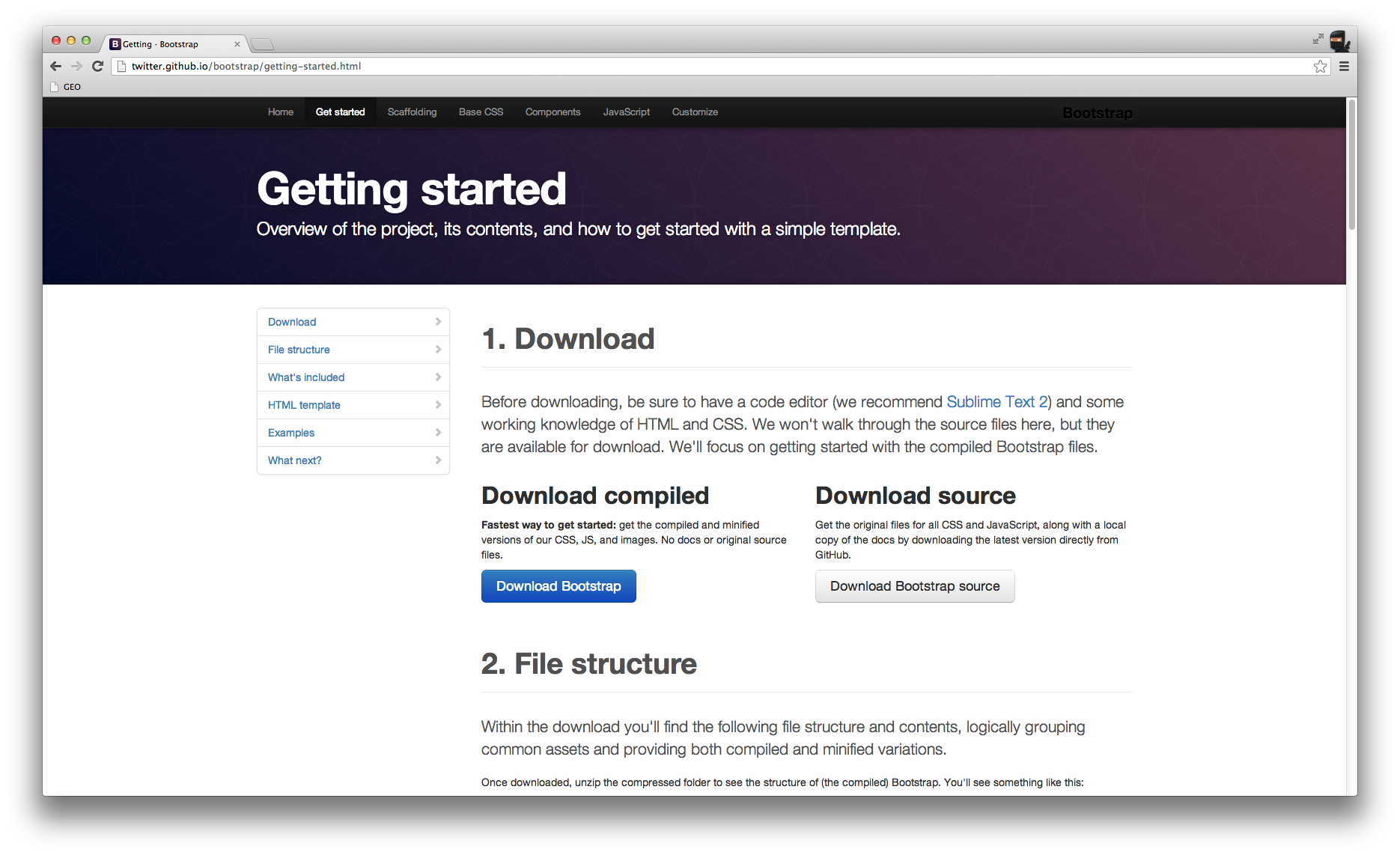Viewport: 1400px width, 855px height.
Task: Click the chevron beside Examples
Action: [x=438, y=432]
